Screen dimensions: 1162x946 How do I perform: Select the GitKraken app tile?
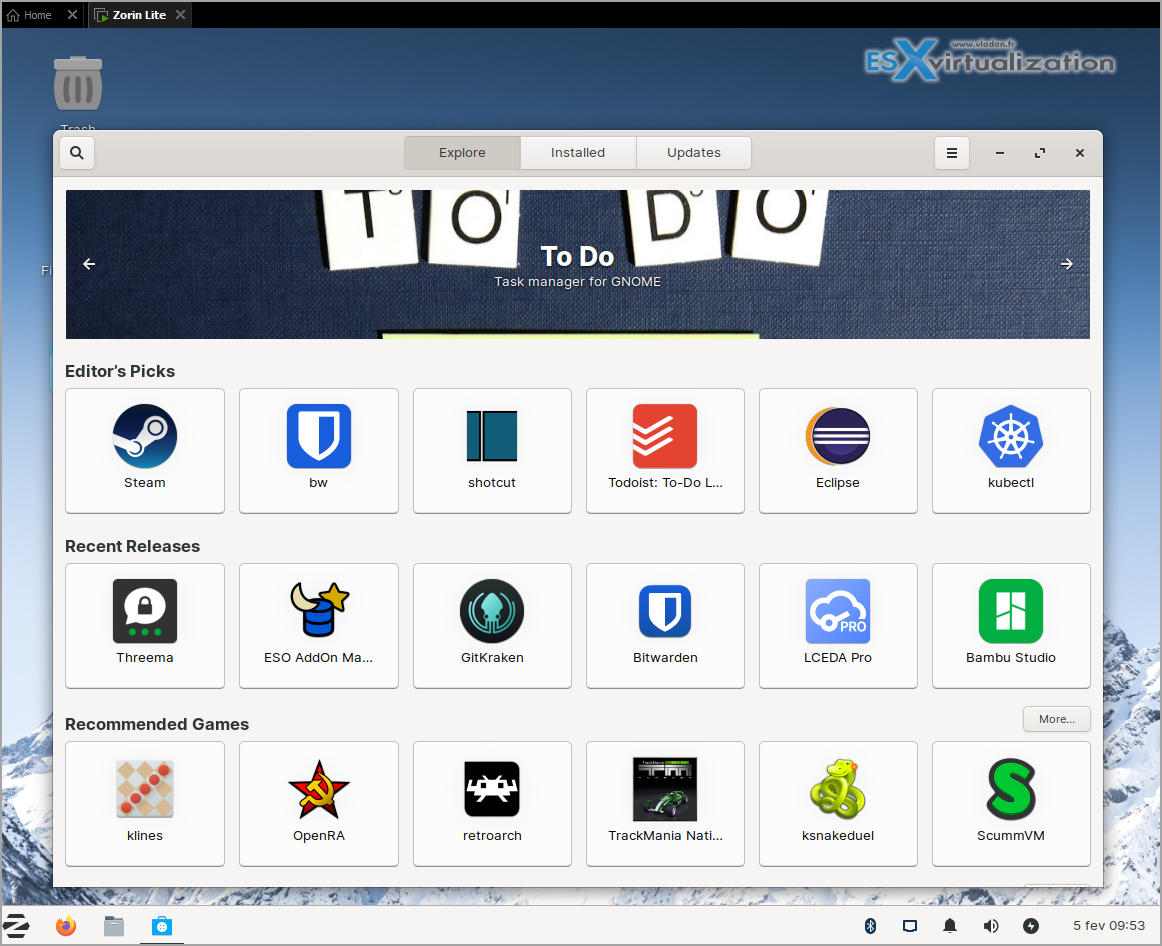pos(492,625)
